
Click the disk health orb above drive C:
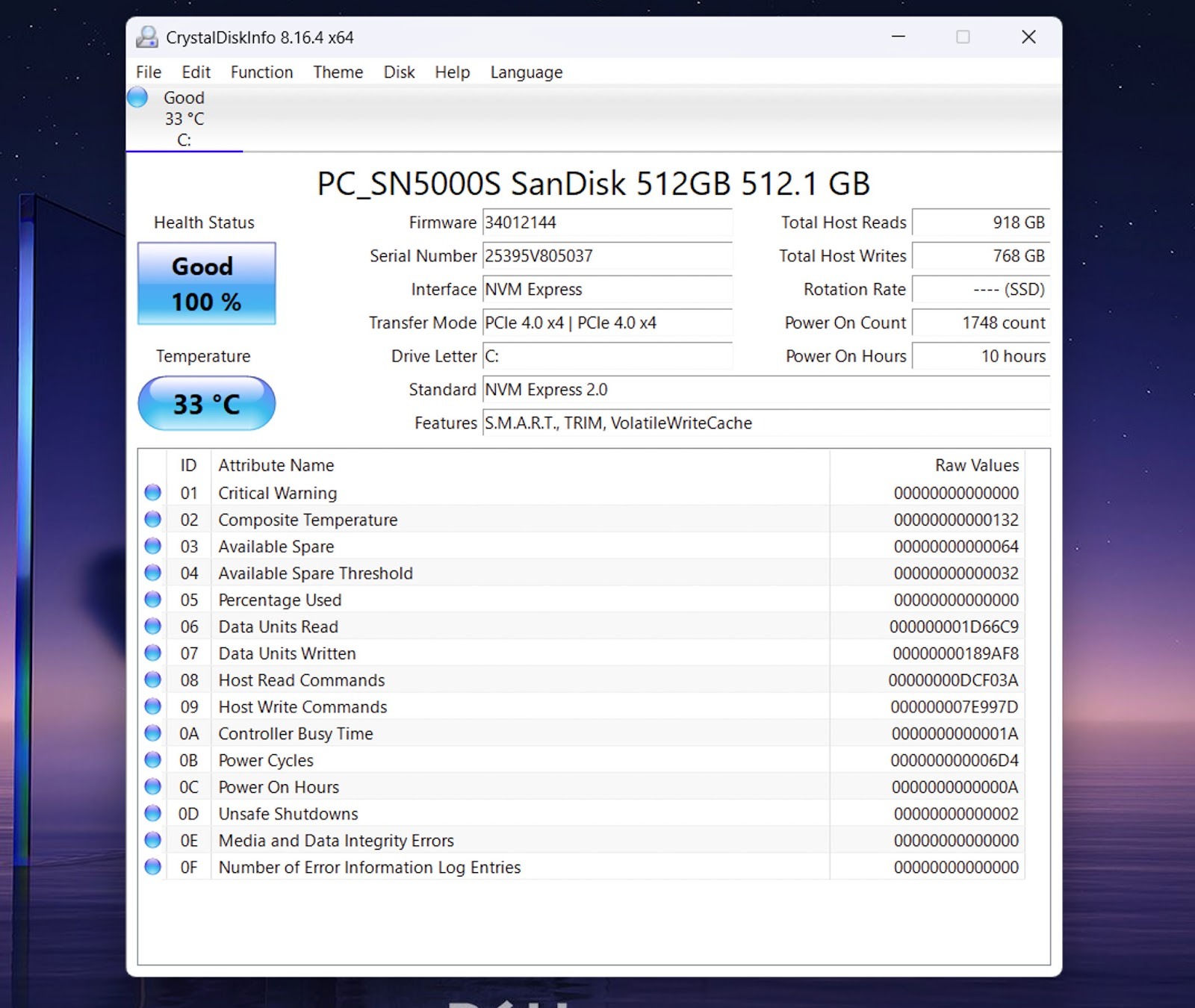click(137, 98)
